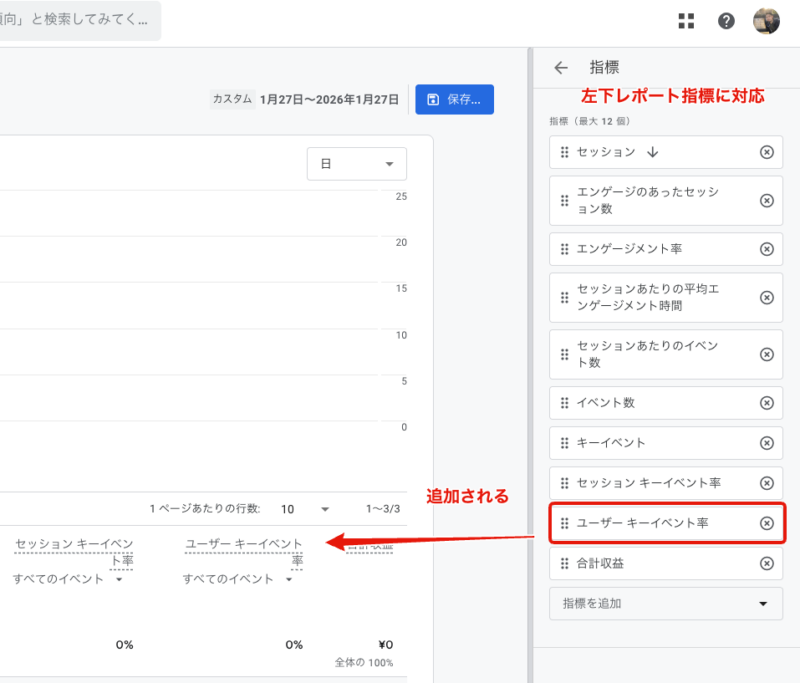Select the セッション キーイベント率 metric item

648,483
